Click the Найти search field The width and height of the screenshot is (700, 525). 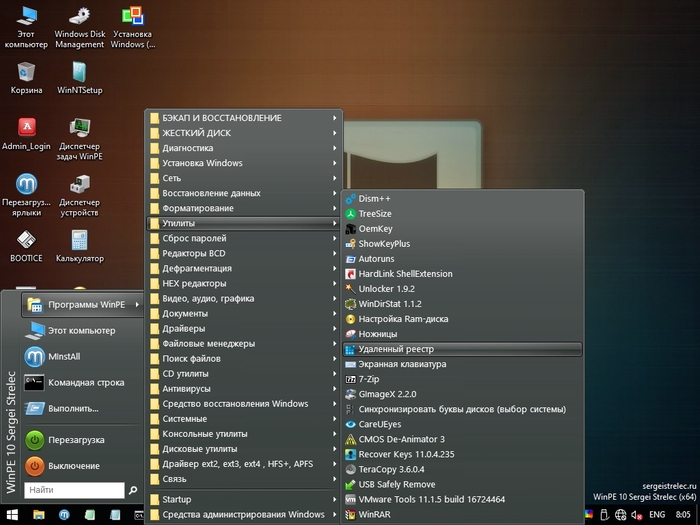click(75, 490)
